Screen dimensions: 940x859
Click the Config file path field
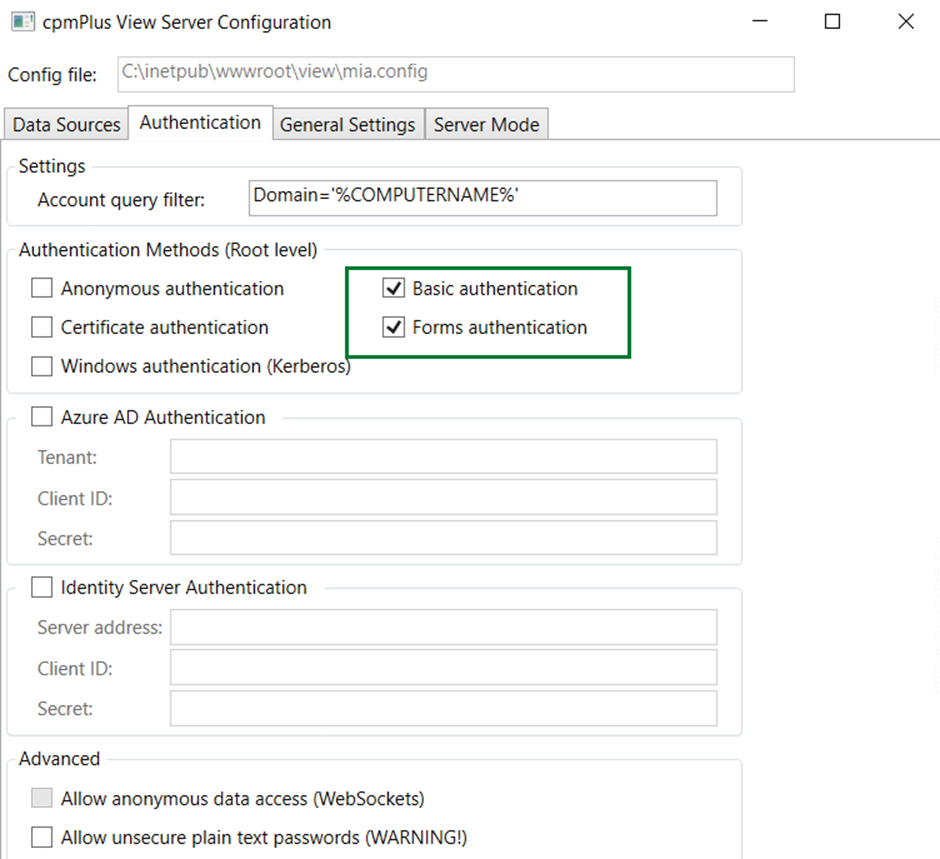(456, 74)
